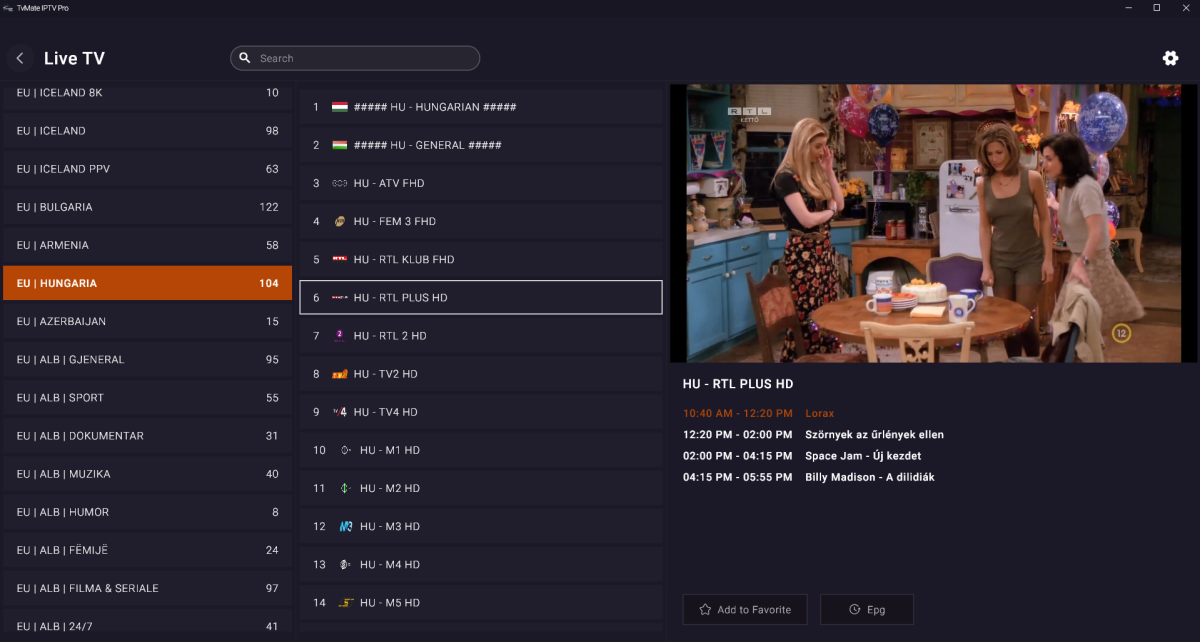This screenshot has width=1200, height=642.
Task: Open the Epg button
Action: point(866,609)
